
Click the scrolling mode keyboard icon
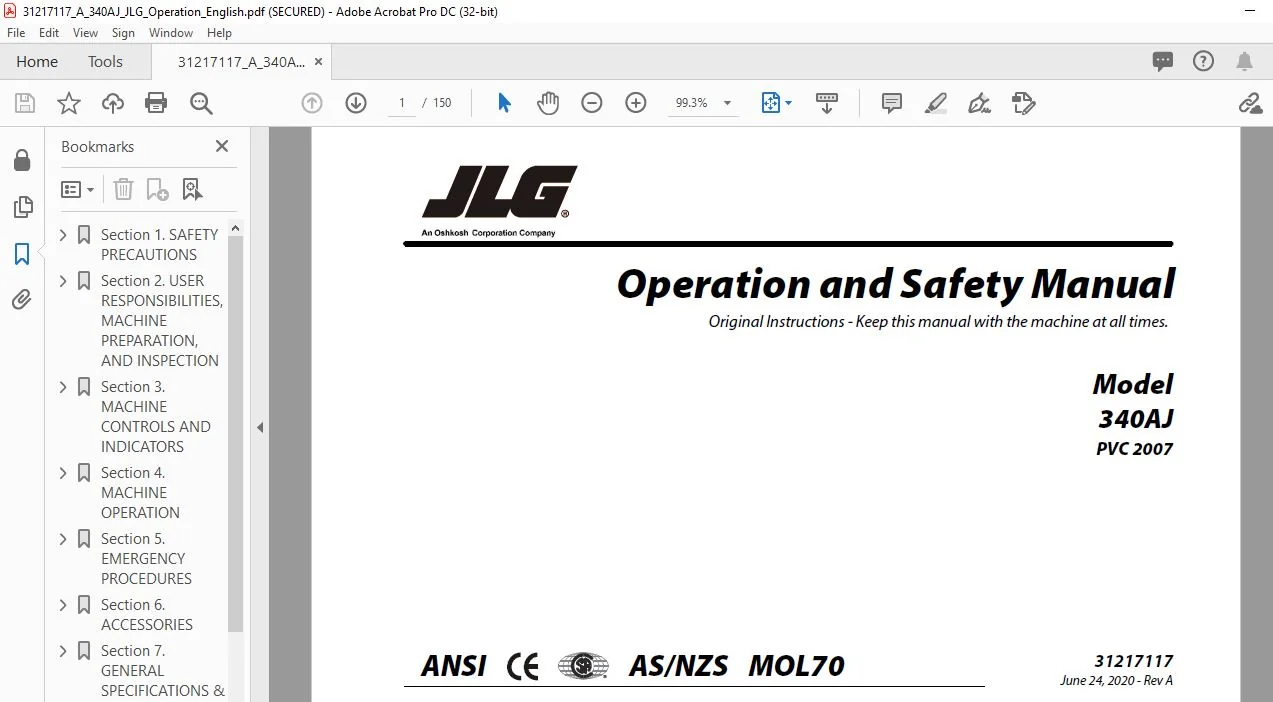[827, 103]
